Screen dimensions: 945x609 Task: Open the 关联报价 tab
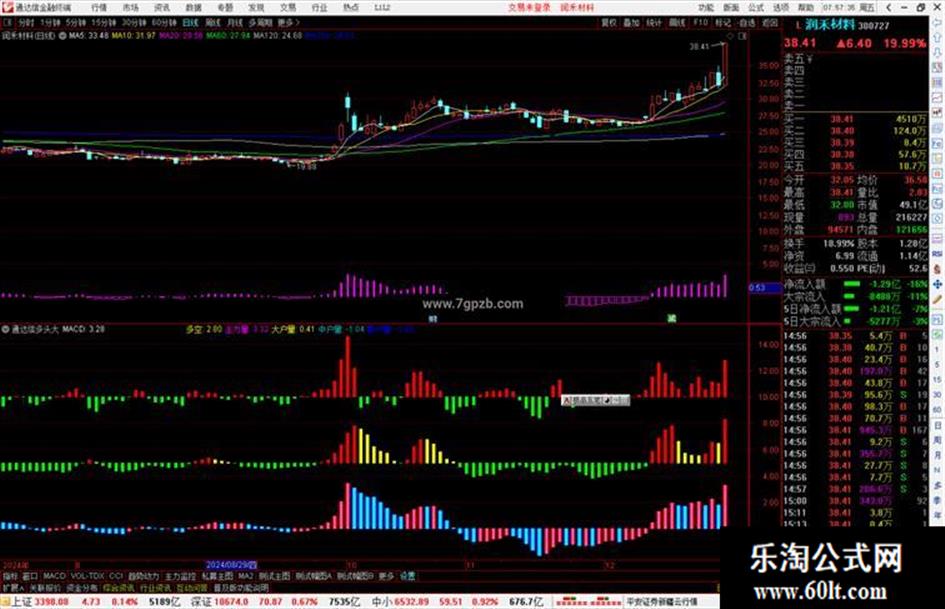click(45, 587)
